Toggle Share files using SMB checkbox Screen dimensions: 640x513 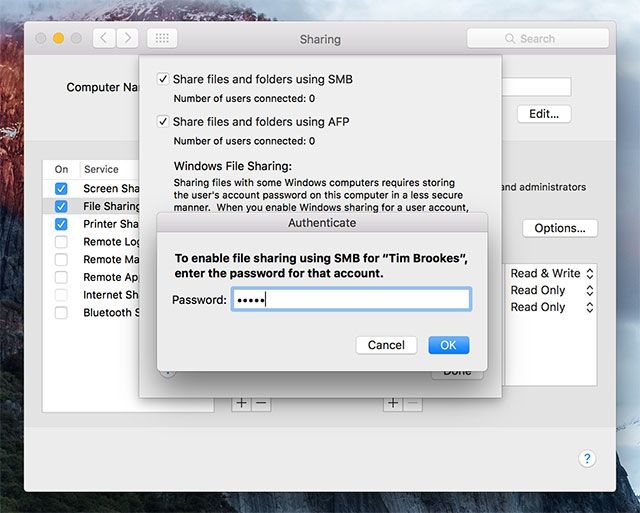163,79
